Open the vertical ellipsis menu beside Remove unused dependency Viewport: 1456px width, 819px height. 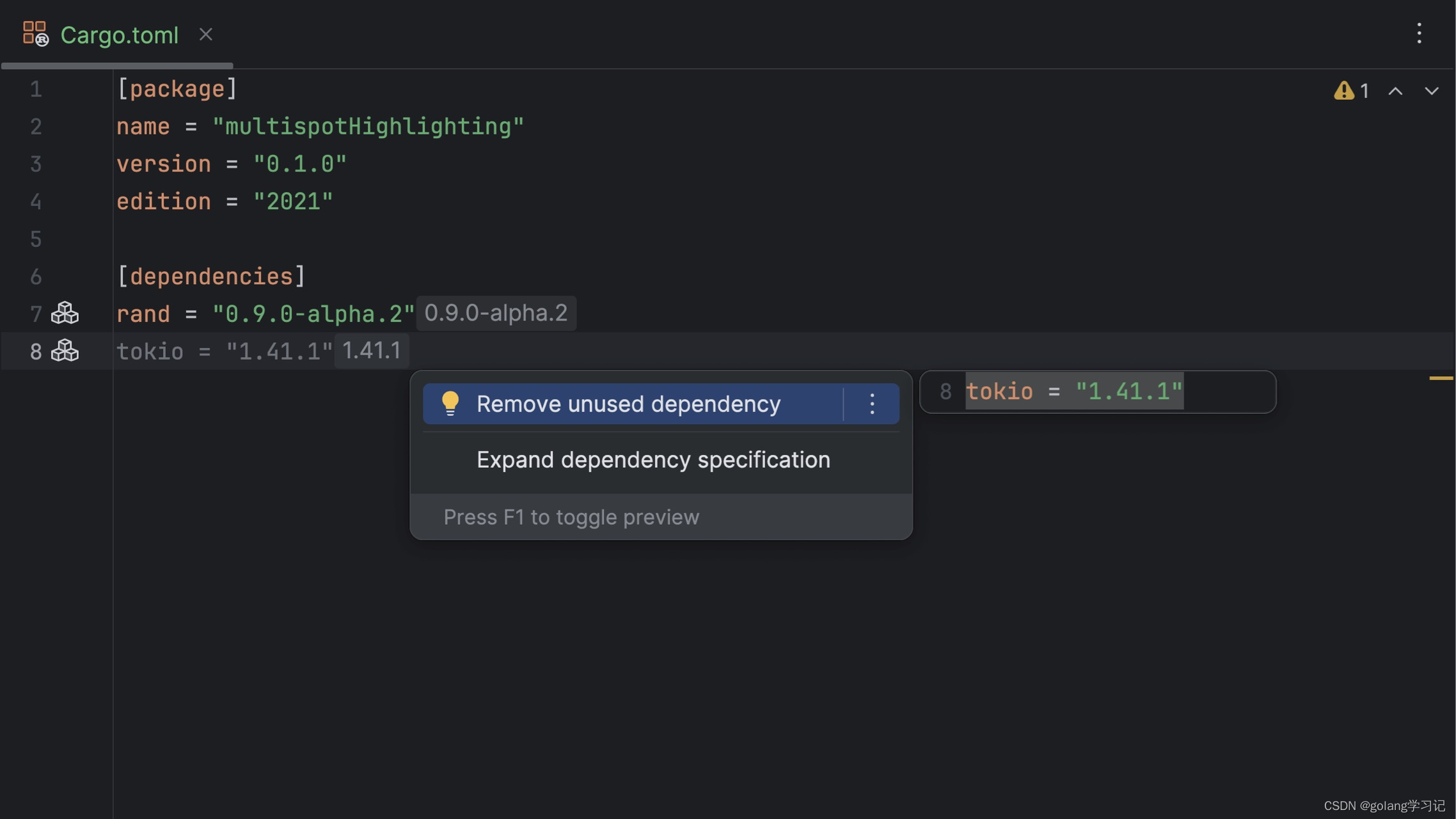click(x=871, y=403)
